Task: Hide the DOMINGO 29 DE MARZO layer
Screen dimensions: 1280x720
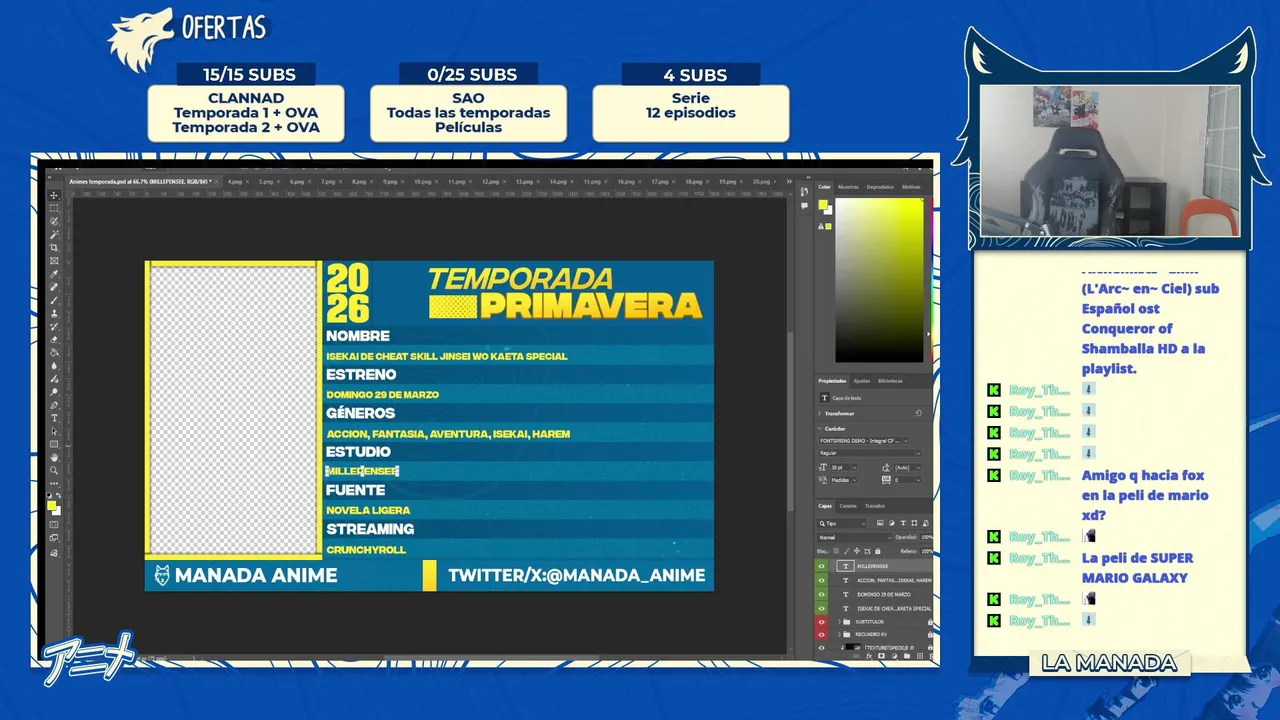Action: pos(822,594)
